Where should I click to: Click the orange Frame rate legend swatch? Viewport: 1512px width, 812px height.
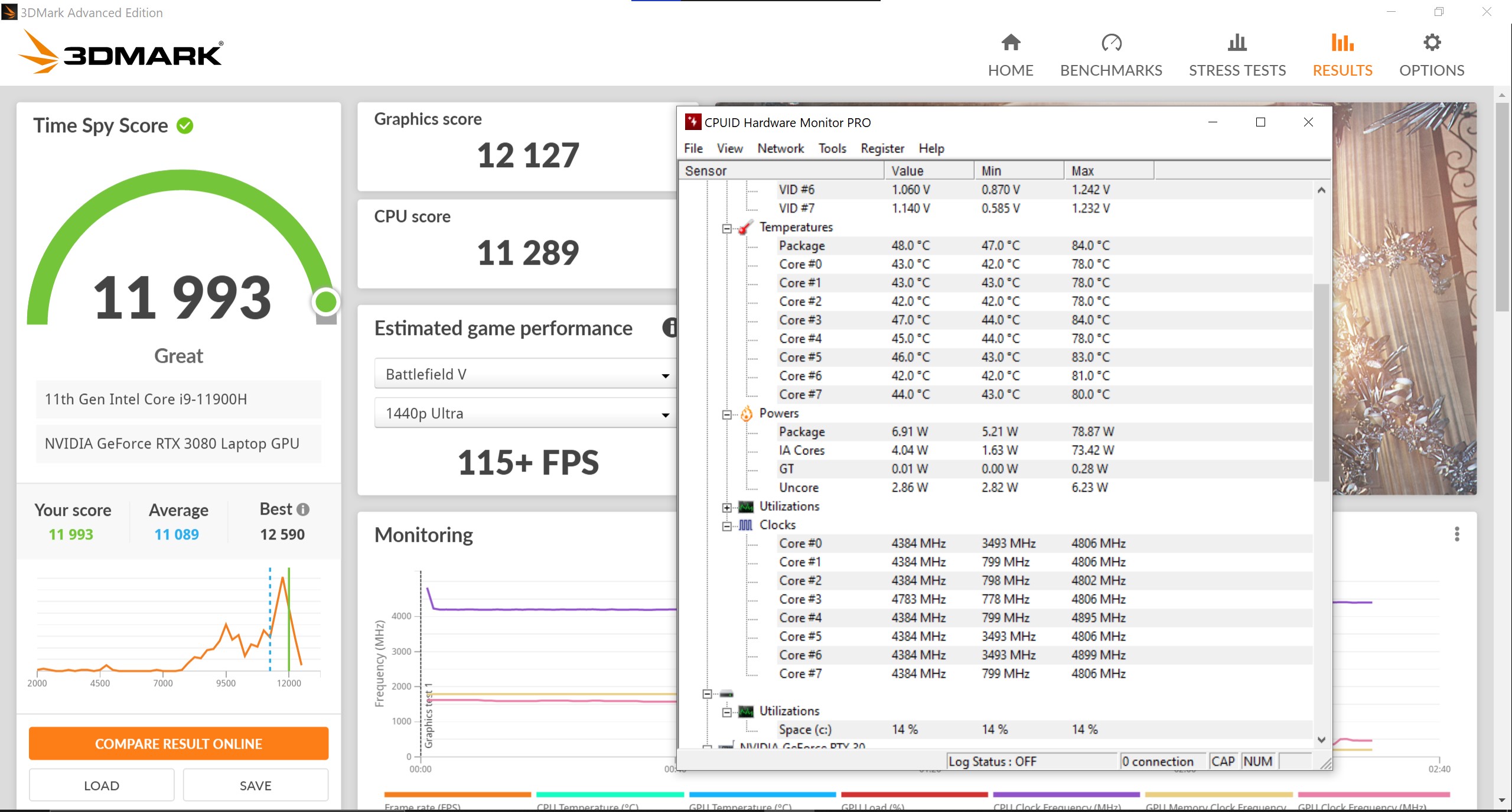(458, 794)
